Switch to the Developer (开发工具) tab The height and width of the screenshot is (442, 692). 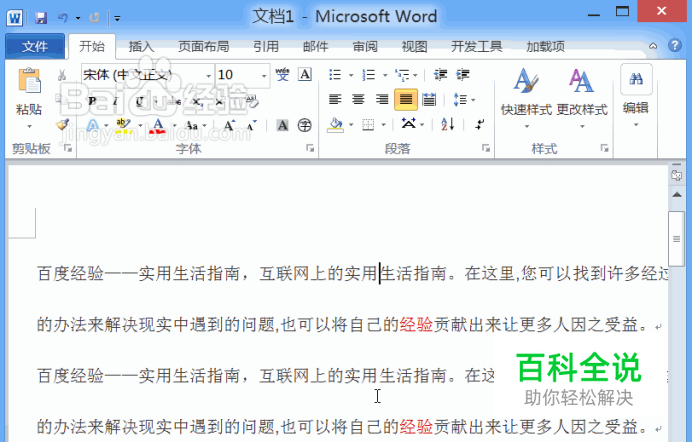(476, 46)
